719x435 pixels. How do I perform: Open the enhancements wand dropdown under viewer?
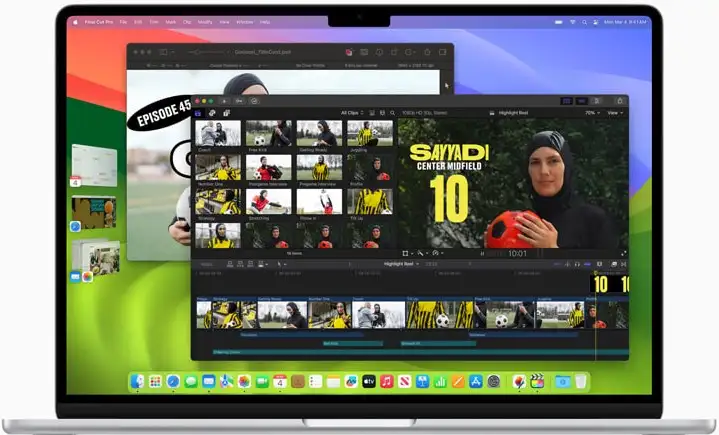click(x=422, y=253)
